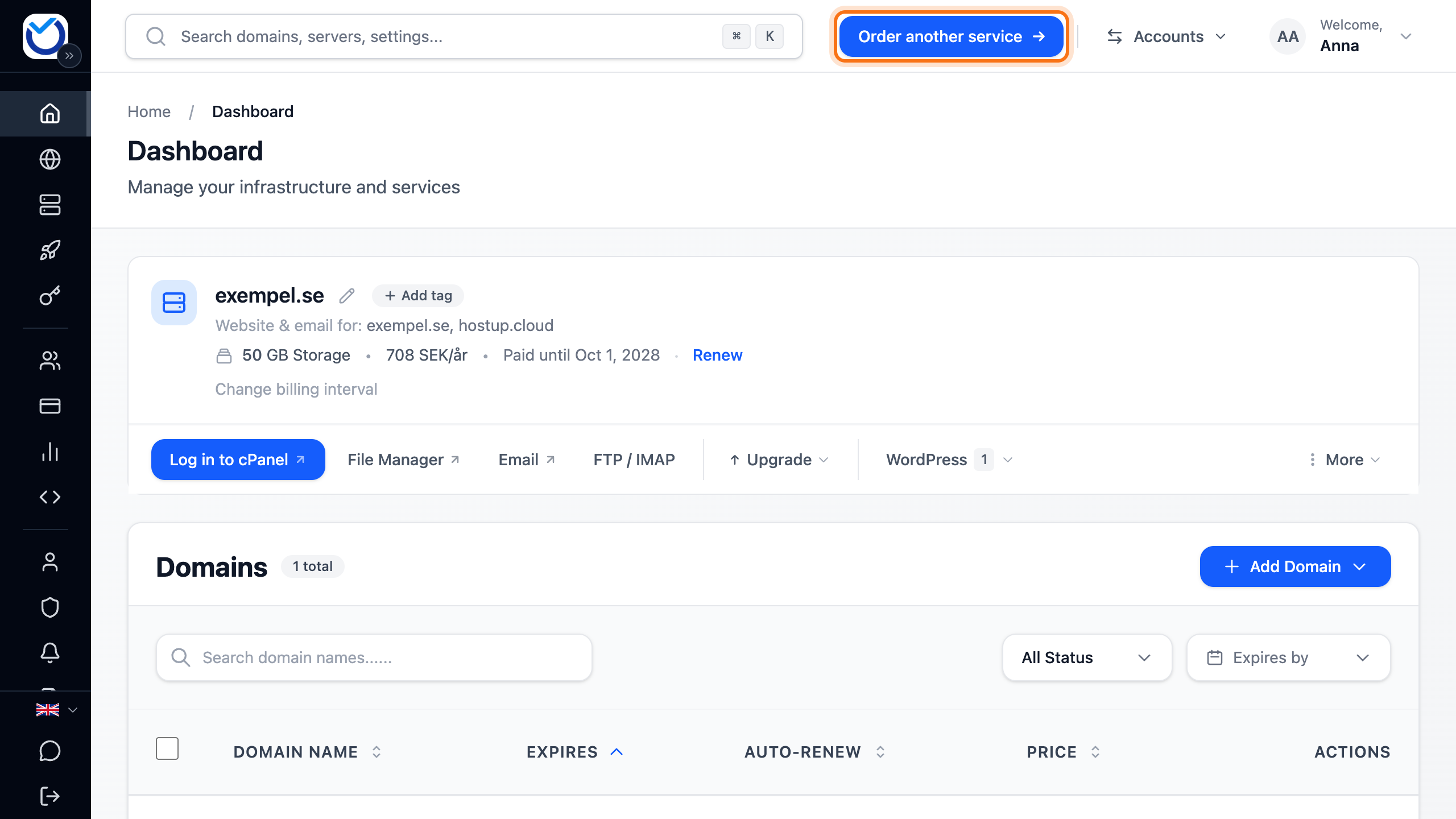Sort by the Domain Name column header
Viewport: 1456px width, 819px height.
point(307,752)
